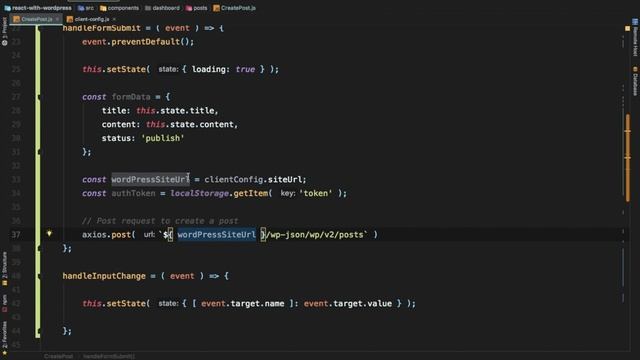This screenshot has height=360, width=640.
Task: Select CreatePost.js in the navigation bar
Action: tap(234, 8)
